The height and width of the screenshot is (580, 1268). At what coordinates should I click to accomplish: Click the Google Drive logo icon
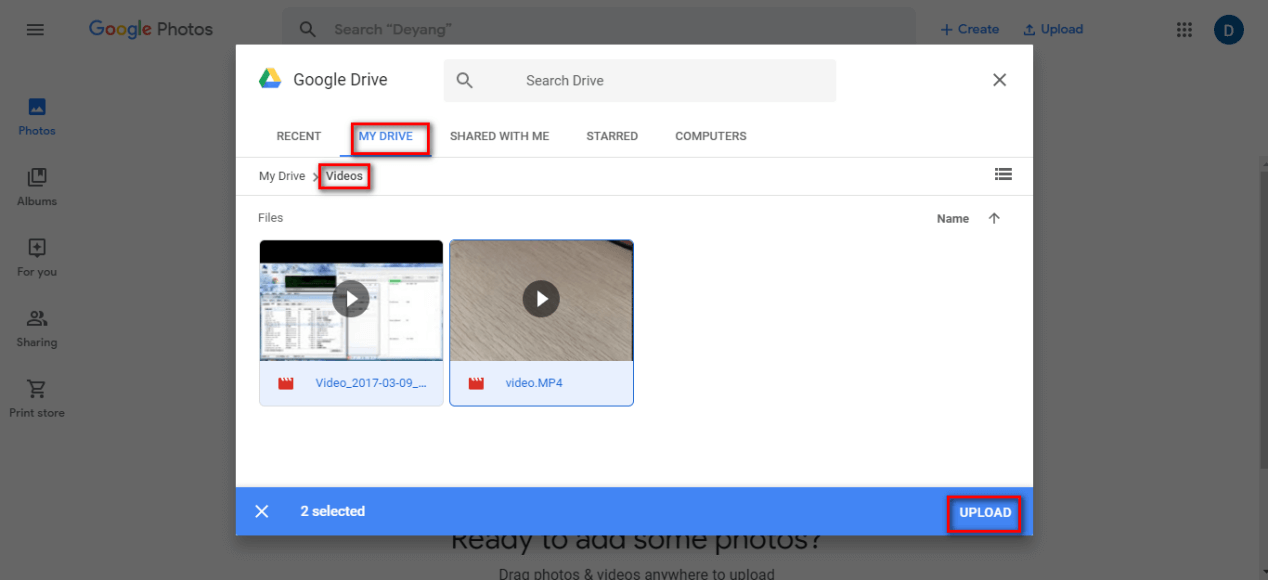(270, 80)
